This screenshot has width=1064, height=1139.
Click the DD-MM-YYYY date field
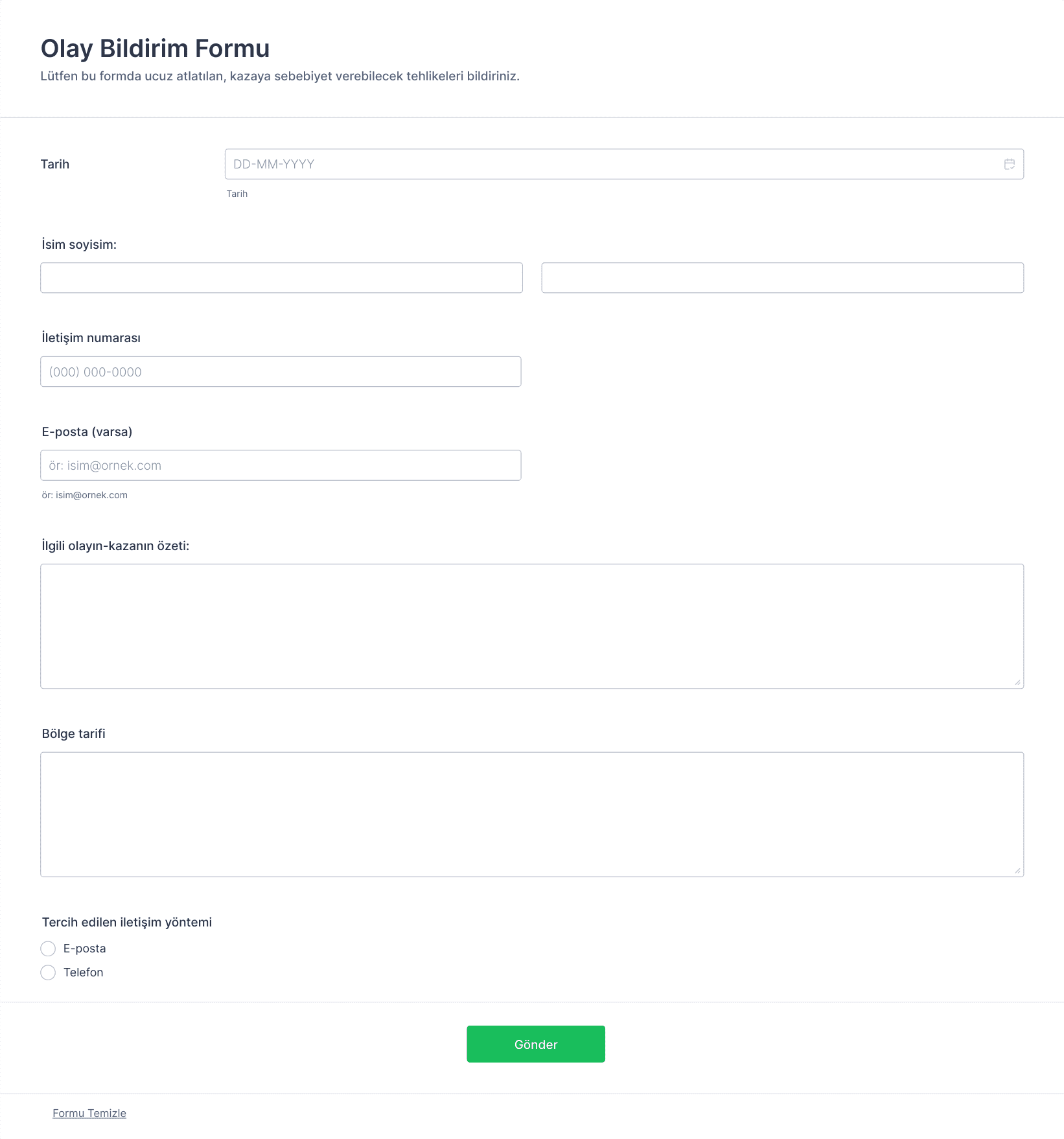point(624,164)
